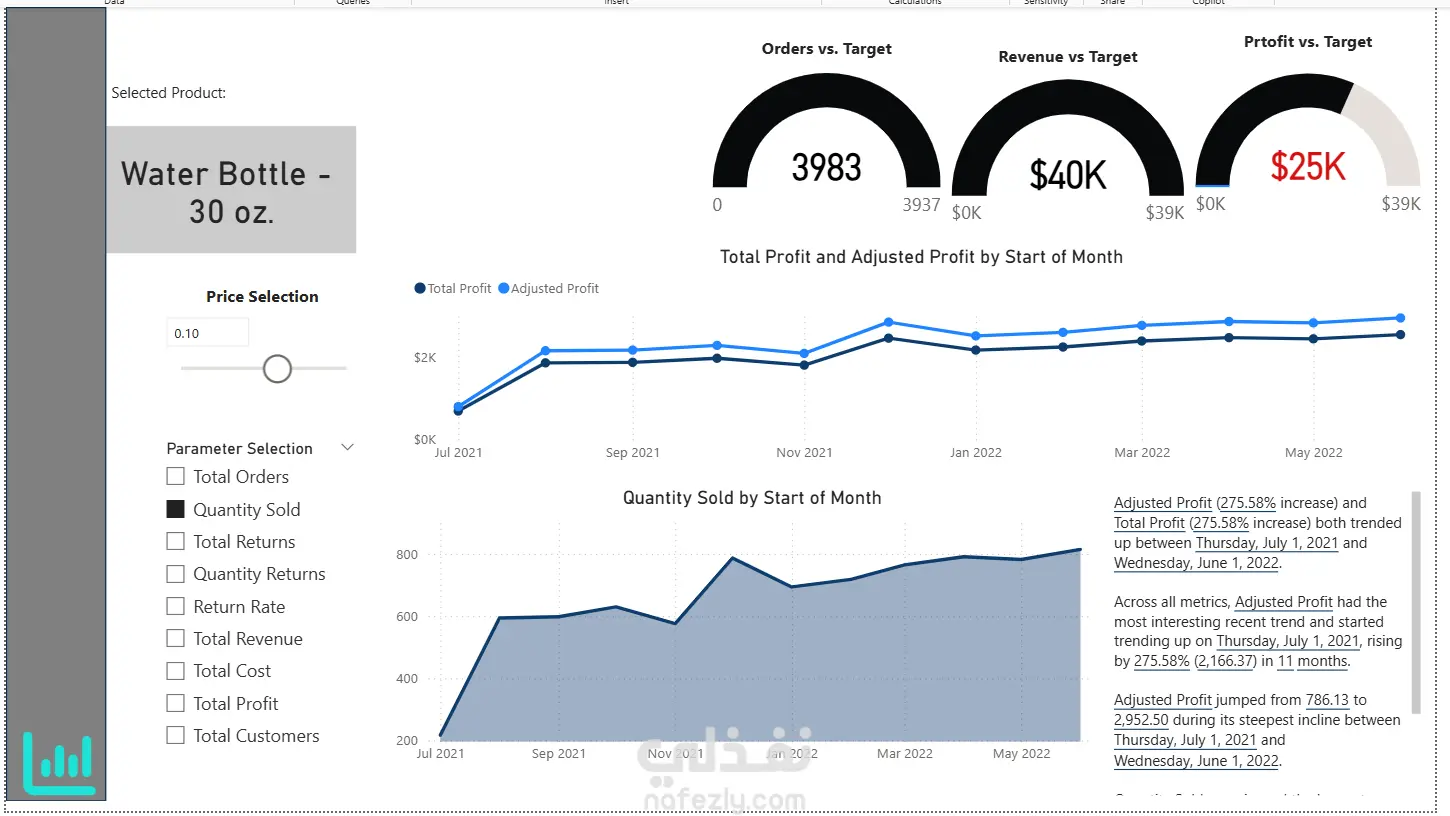Select the Total Revenue parameter checkbox
Screen dimensions: 1450x816
pos(175,638)
